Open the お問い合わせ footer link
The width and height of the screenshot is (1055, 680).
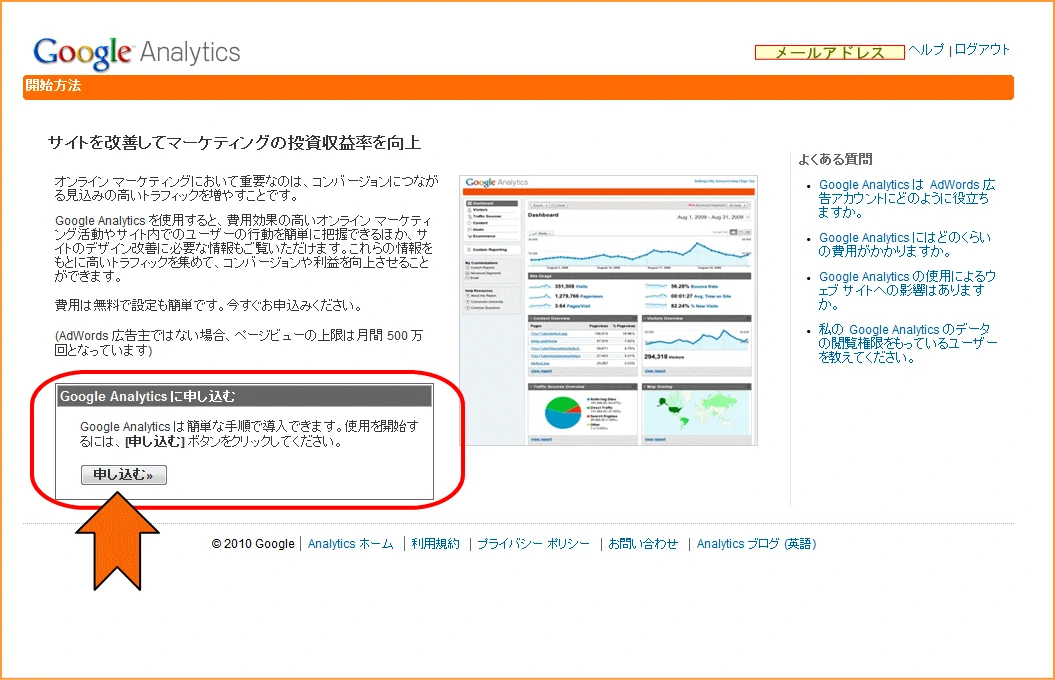pos(643,543)
